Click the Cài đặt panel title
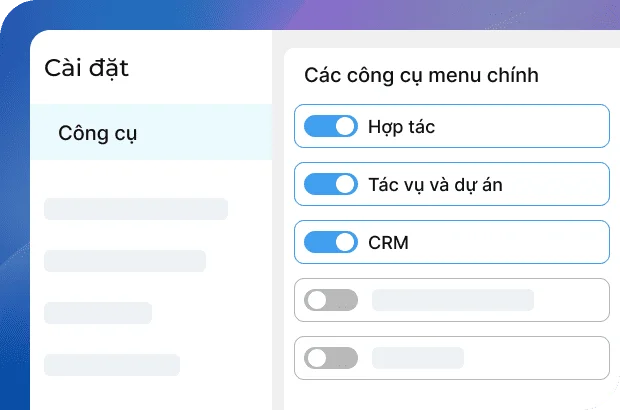Image resolution: width=620 pixels, height=410 pixels. [x=87, y=68]
